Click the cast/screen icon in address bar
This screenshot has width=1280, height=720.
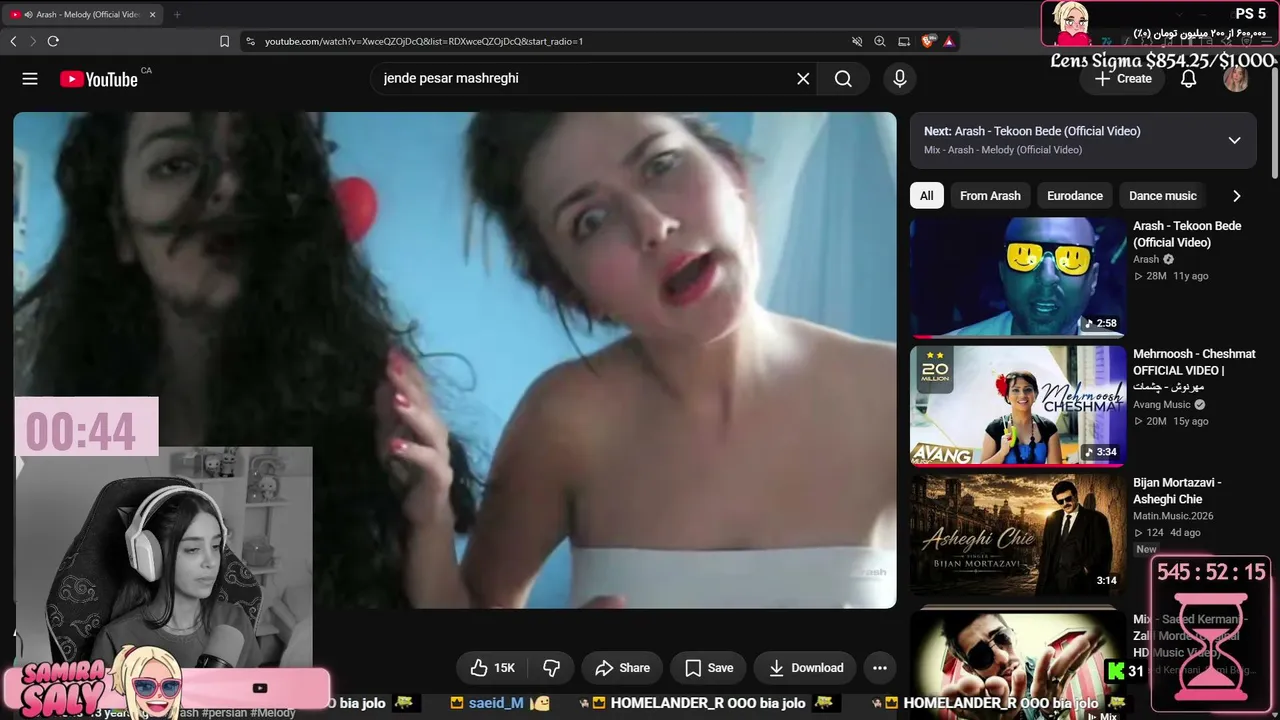point(904,41)
